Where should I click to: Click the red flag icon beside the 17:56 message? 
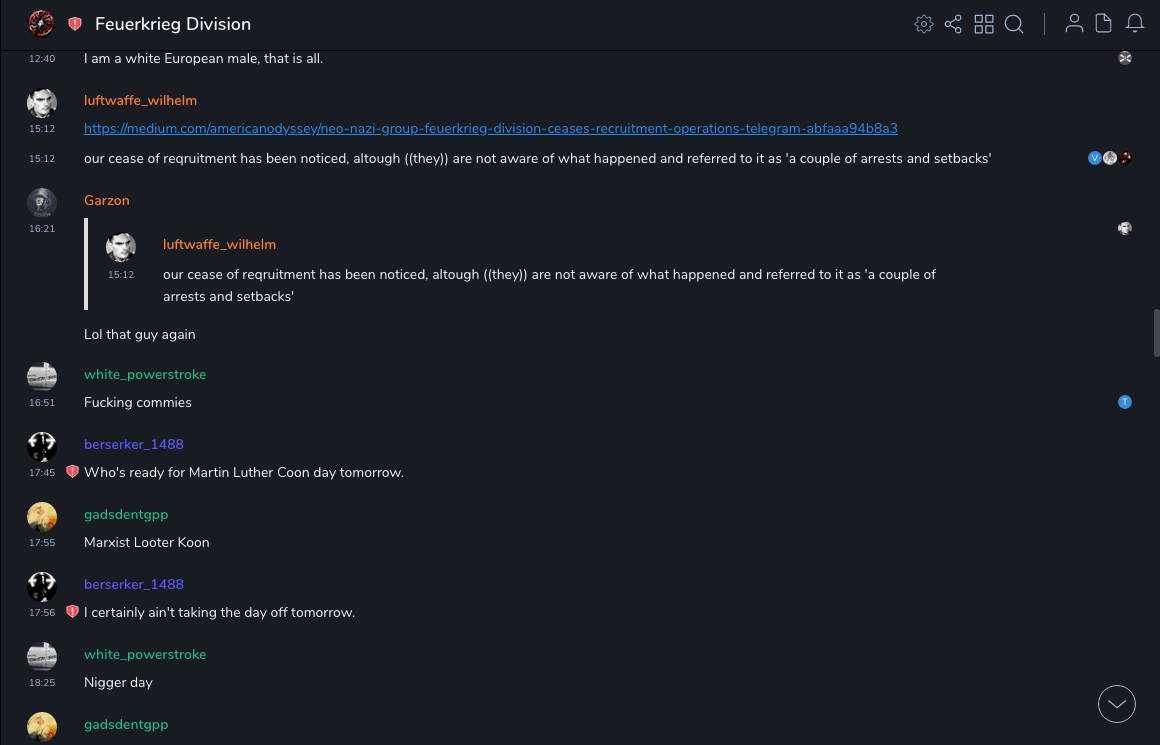[72, 612]
